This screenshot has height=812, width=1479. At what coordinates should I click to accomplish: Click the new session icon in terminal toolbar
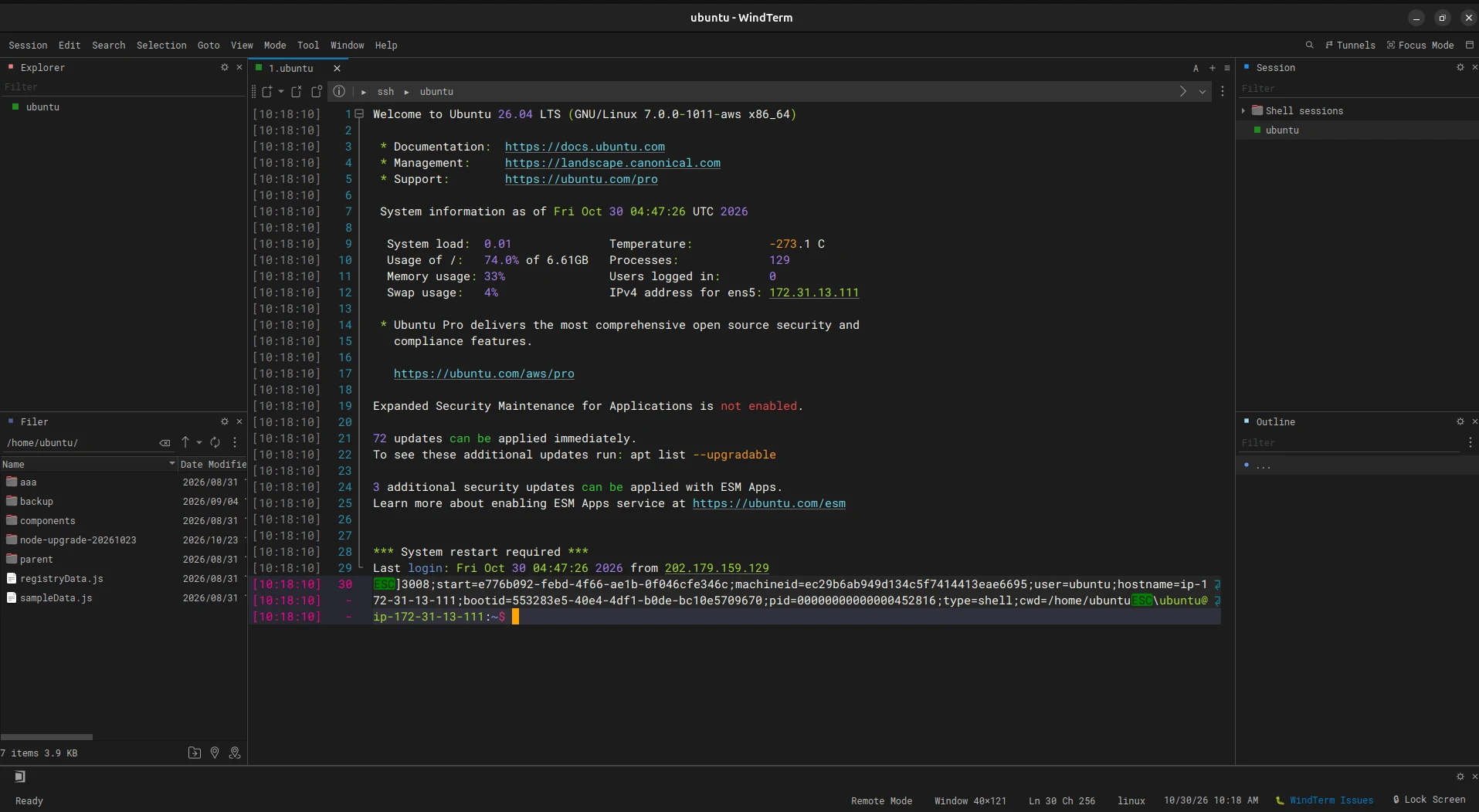[267, 92]
